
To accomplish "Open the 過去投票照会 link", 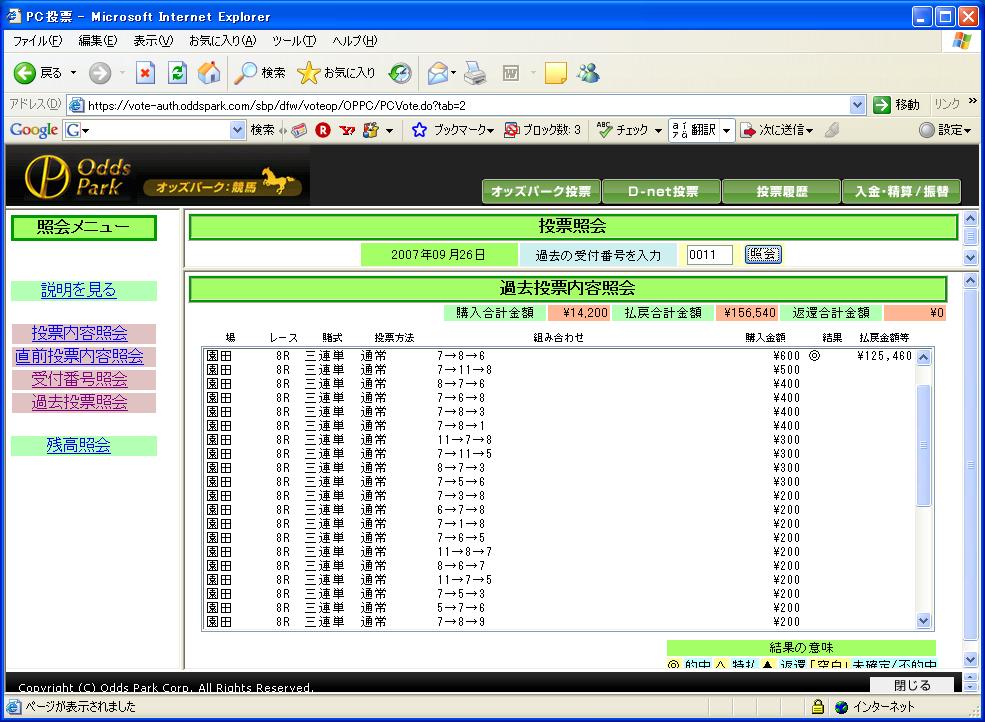I will tap(80, 402).
